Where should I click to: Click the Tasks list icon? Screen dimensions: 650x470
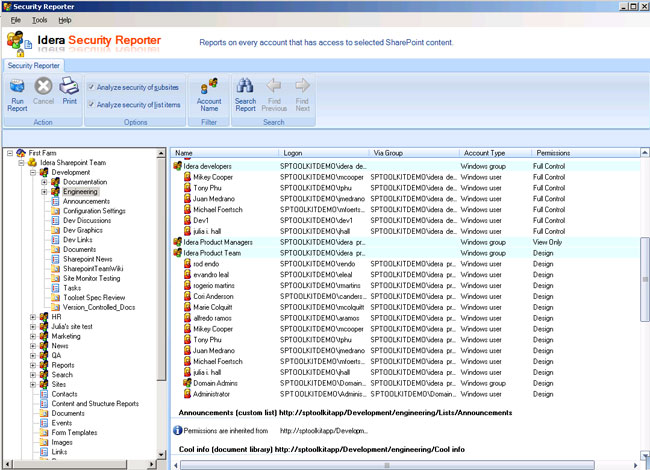pos(55,288)
